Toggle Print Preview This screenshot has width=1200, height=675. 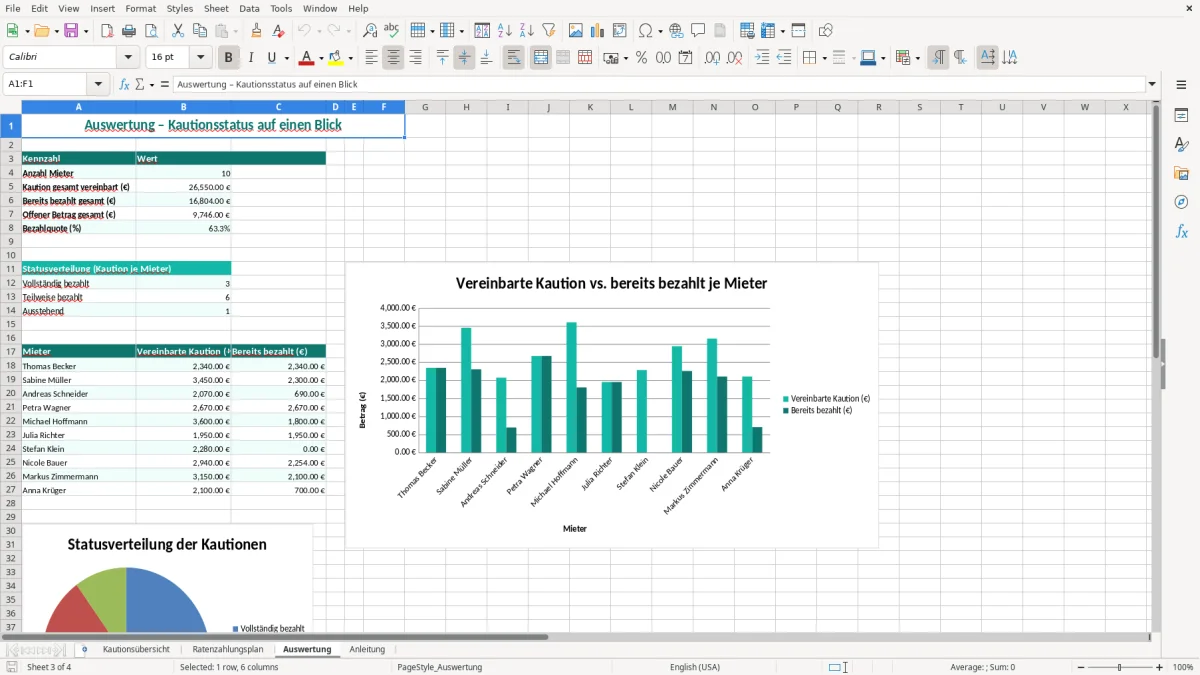151,31
